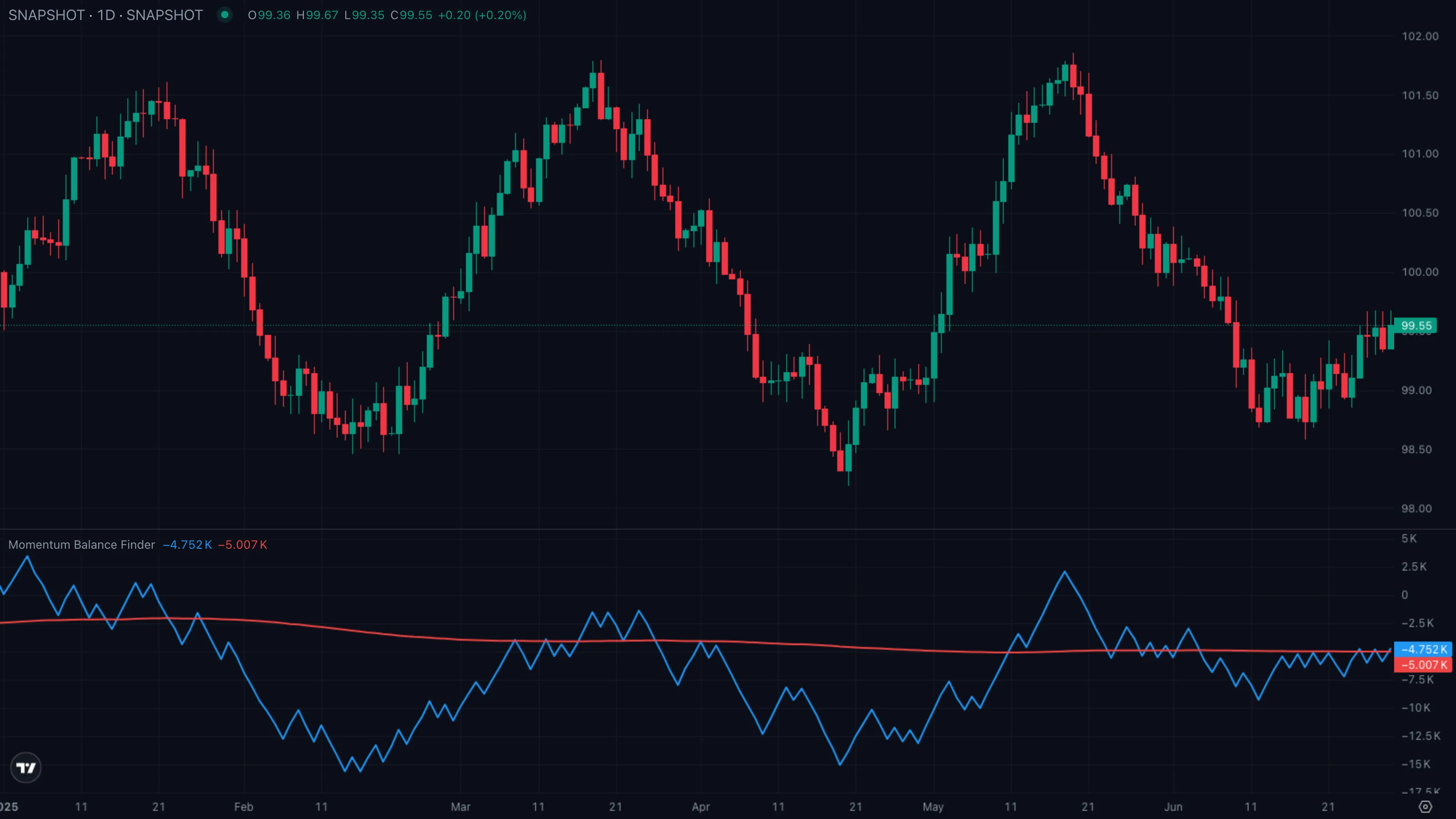Click the SNAPSHOT · 1D · SNAPSHOT symbol title
The image size is (1456, 819).
(105, 15)
